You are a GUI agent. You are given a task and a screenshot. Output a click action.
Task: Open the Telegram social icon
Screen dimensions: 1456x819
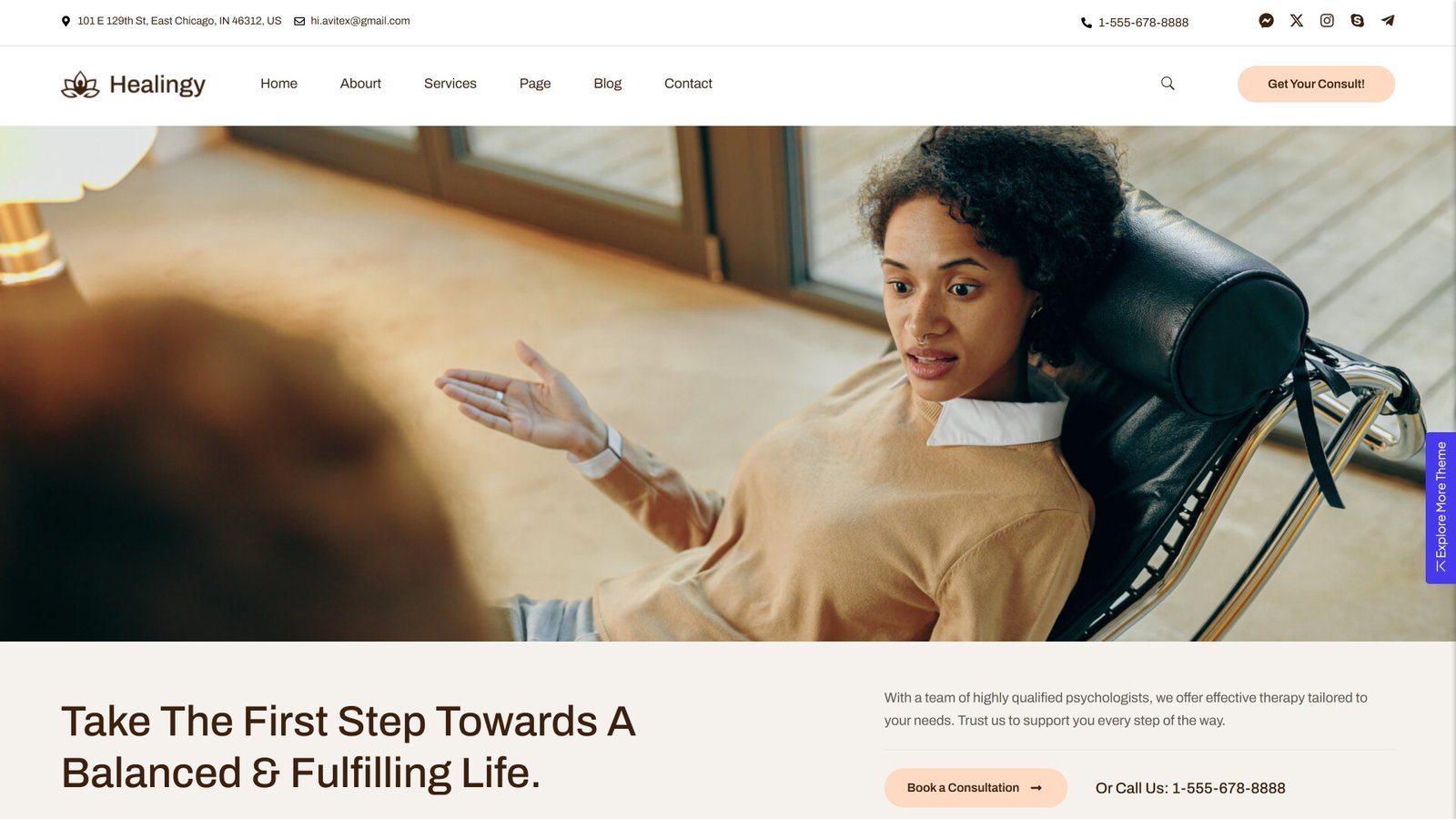click(x=1388, y=20)
